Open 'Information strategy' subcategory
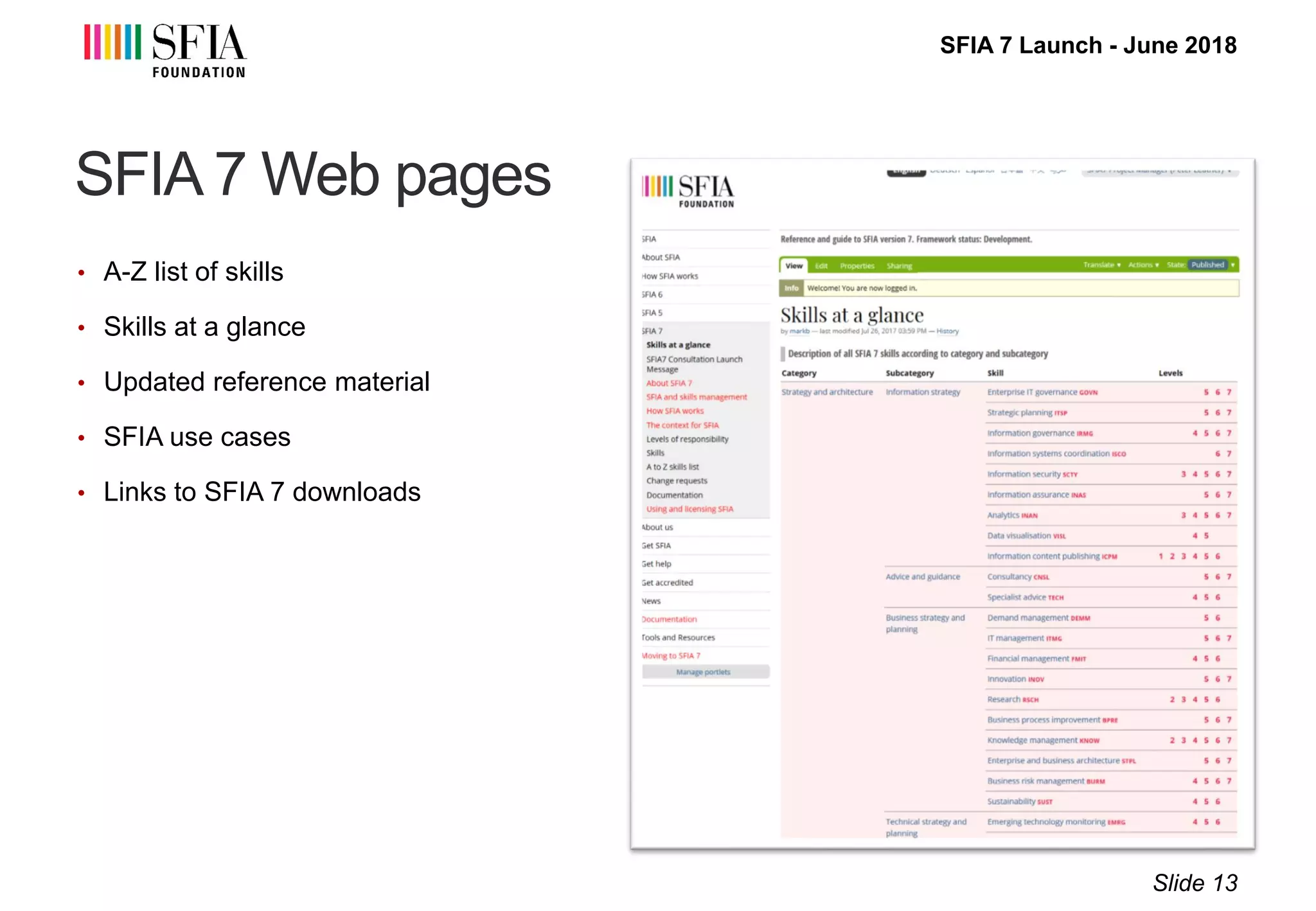The width and height of the screenshot is (1316, 911). click(923, 393)
